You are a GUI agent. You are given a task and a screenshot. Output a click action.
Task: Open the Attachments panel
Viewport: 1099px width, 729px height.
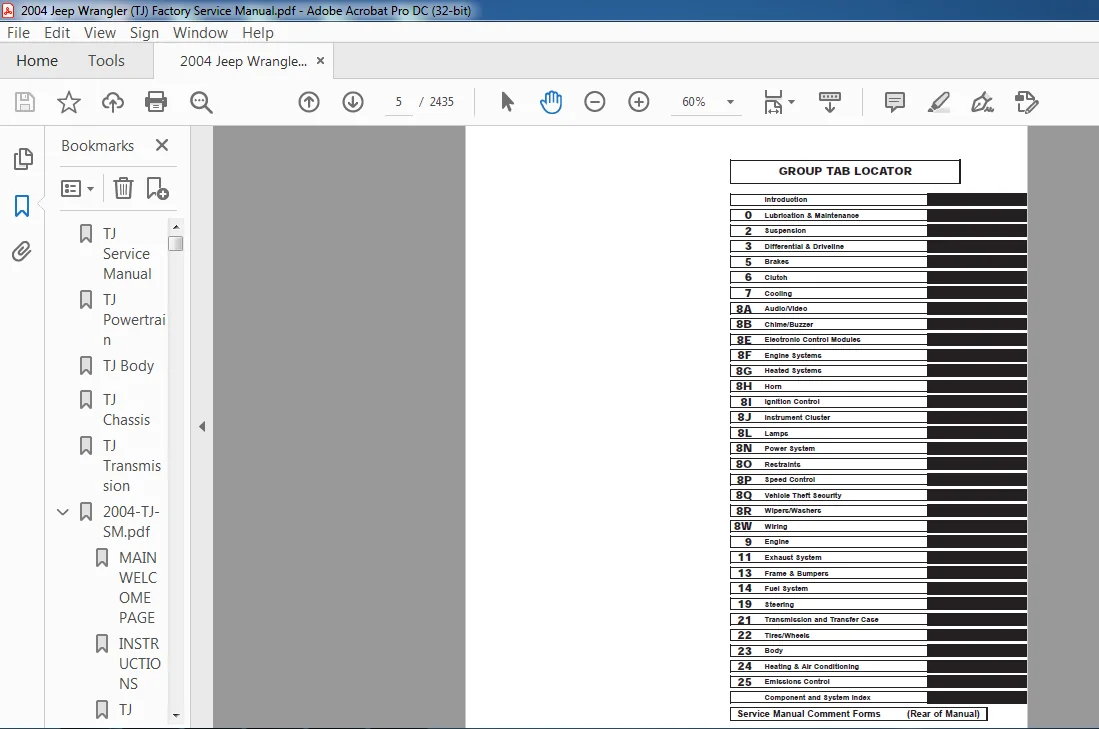coord(22,251)
